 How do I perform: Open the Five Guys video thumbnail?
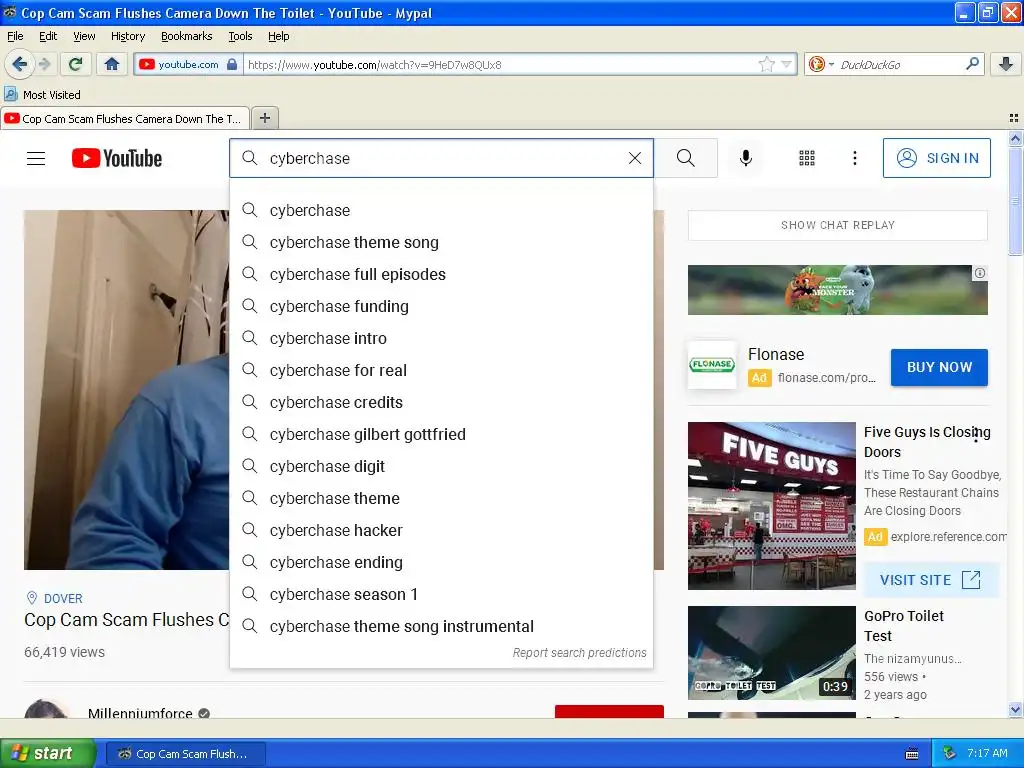pyautogui.click(x=771, y=505)
